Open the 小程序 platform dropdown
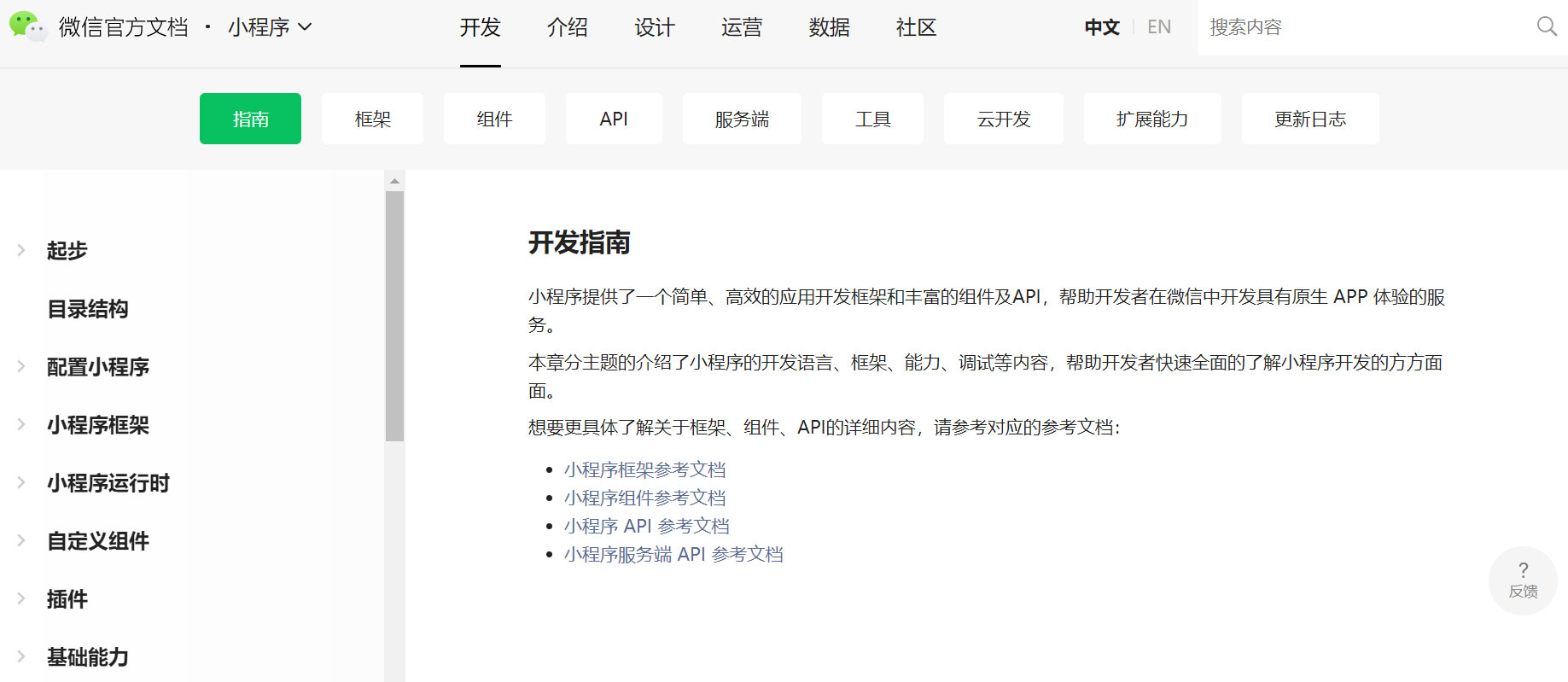 click(270, 27)
